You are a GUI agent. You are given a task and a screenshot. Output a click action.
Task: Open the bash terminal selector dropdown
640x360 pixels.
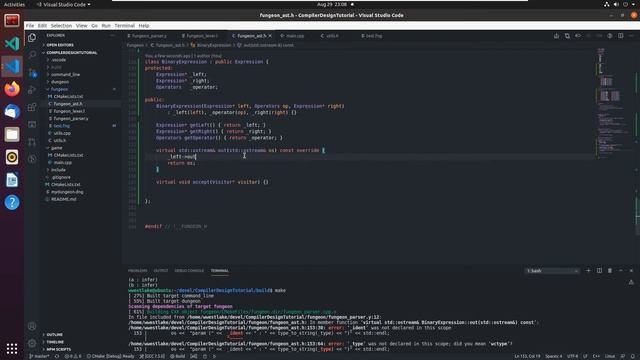[552, 271]
